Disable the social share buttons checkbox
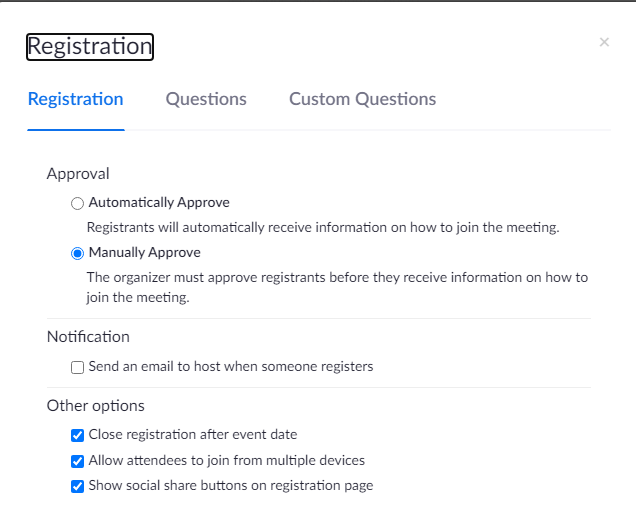 pyautogui.click(x=77, y=487)
